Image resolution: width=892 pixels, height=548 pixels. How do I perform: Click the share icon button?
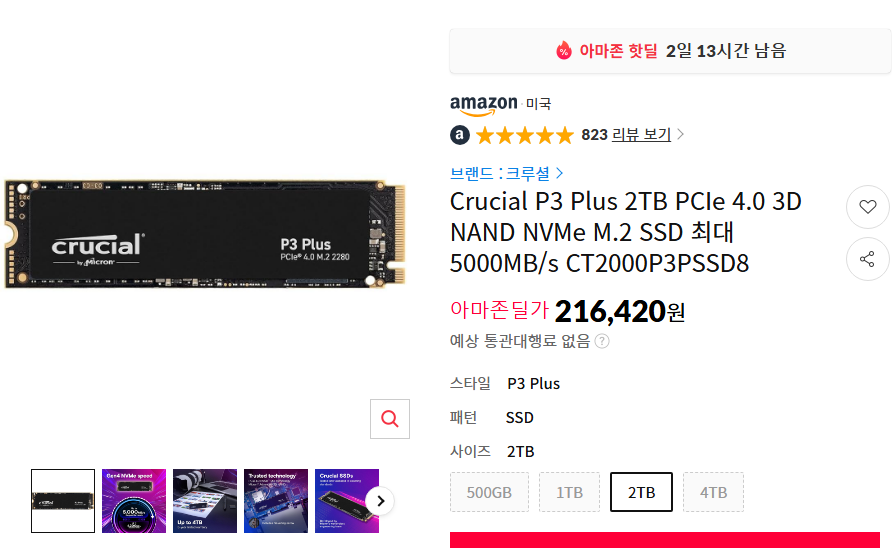pyautogui.click(x=868, y=259)
